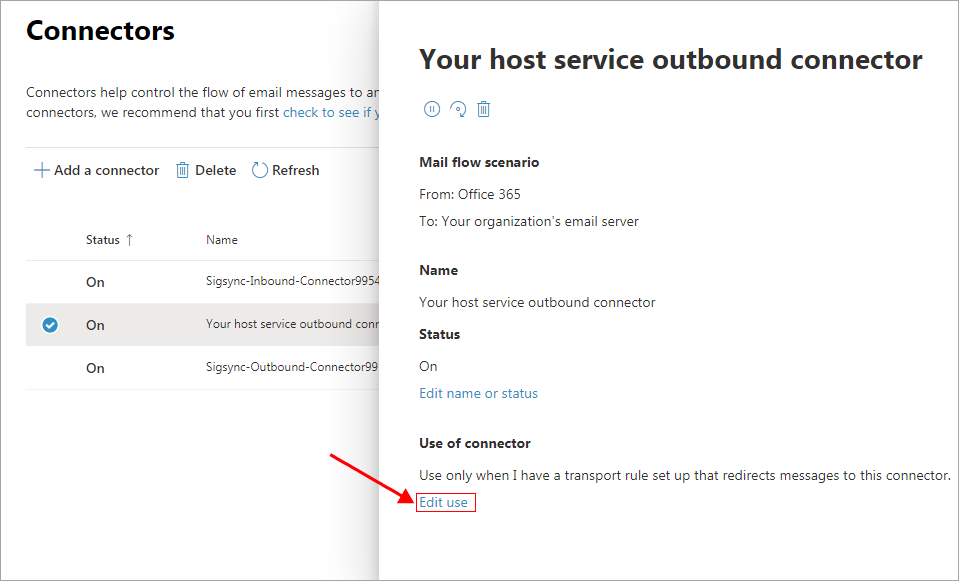Click On status of Sigsync-Inbound row
The width and height of the screenshot is (959, 581).
point(95,282)
